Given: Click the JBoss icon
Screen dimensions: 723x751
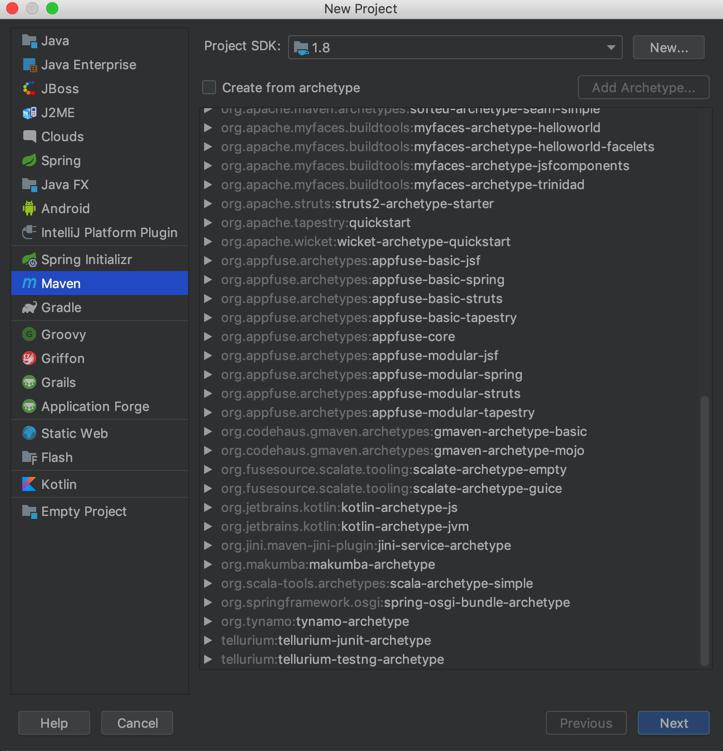Looking at the screenshot, I should coord(29,89).
